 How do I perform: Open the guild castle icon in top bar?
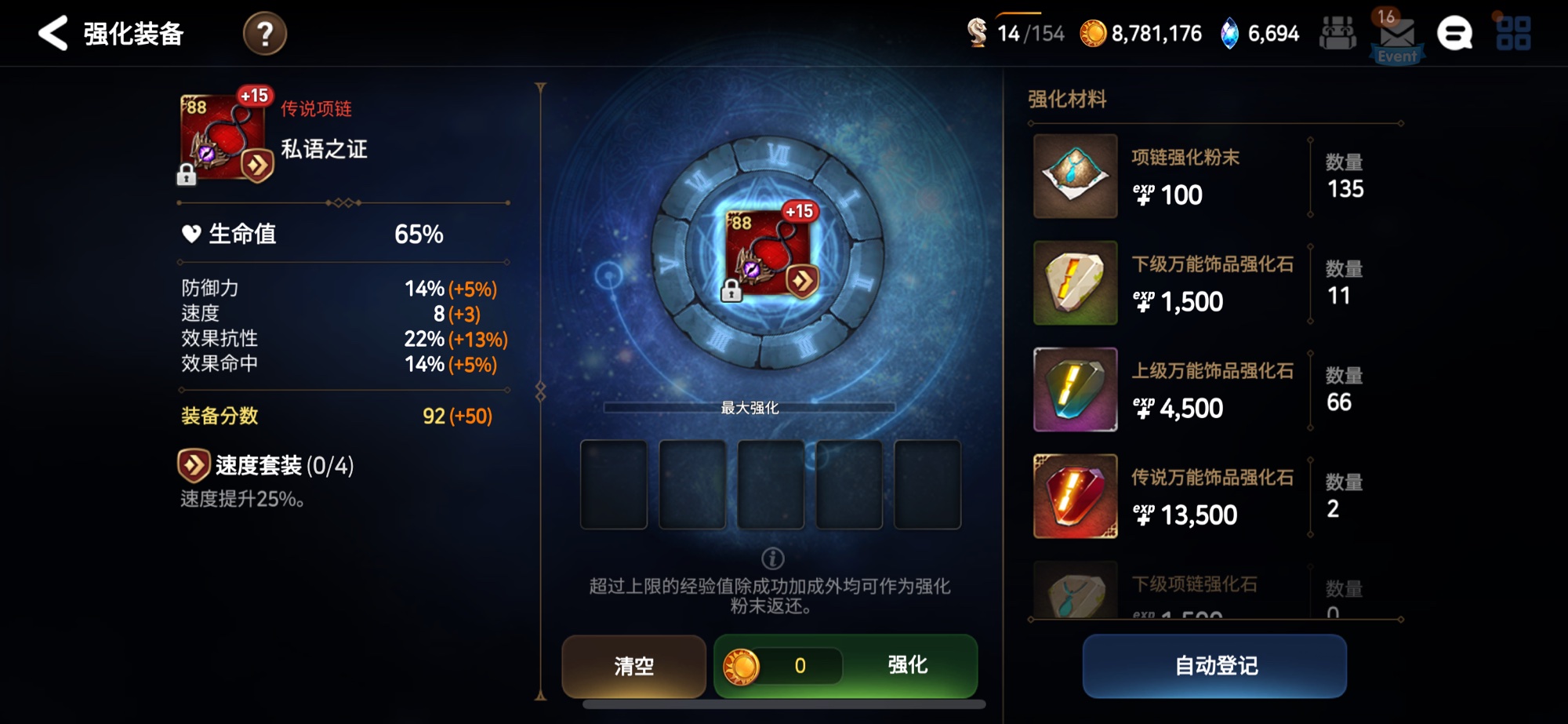(1338, 34)
